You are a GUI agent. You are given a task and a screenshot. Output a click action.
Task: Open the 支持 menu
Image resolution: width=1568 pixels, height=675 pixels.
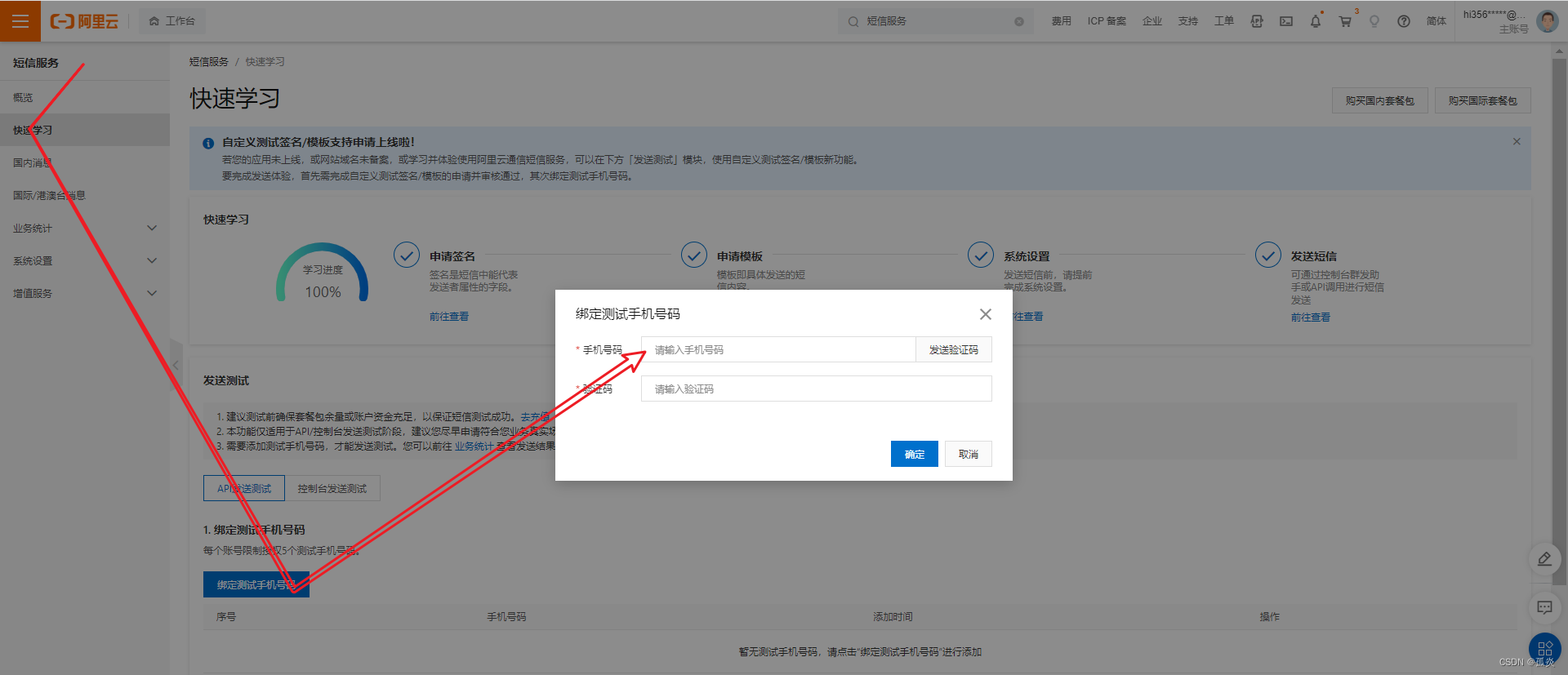[x=1188, y=21]
